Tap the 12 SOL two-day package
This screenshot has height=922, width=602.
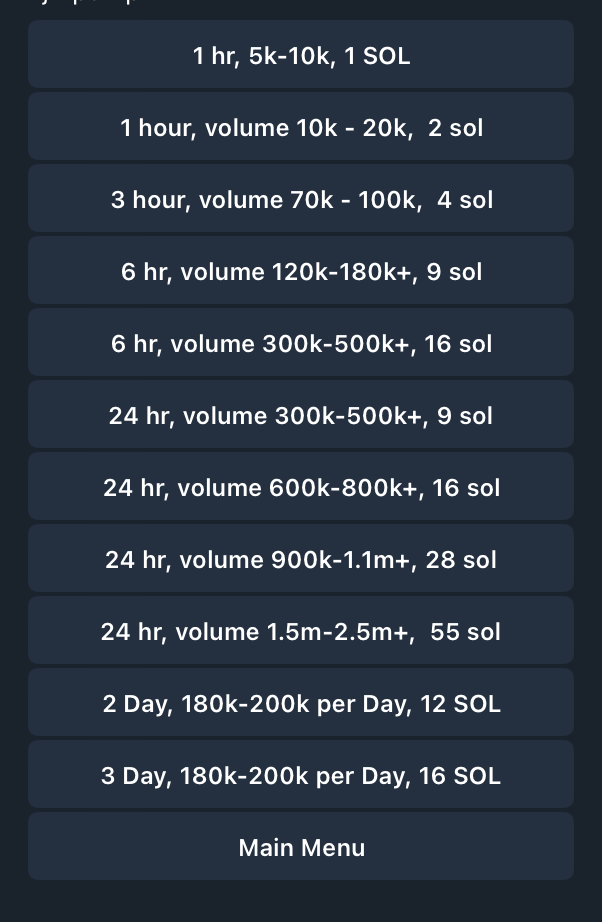coord(301,704)
